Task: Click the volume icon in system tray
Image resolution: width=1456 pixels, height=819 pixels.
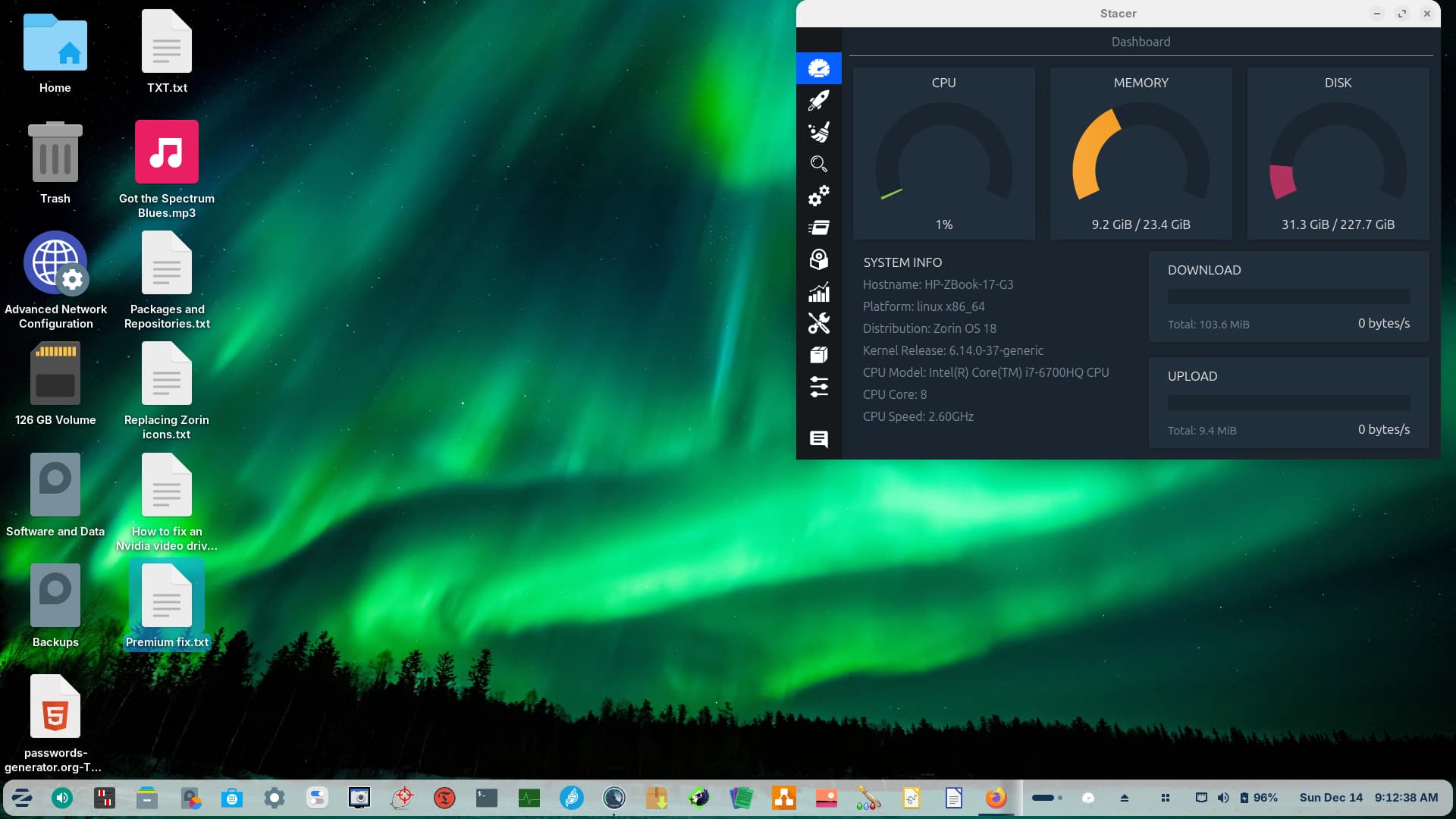Action: point(1223,798)
